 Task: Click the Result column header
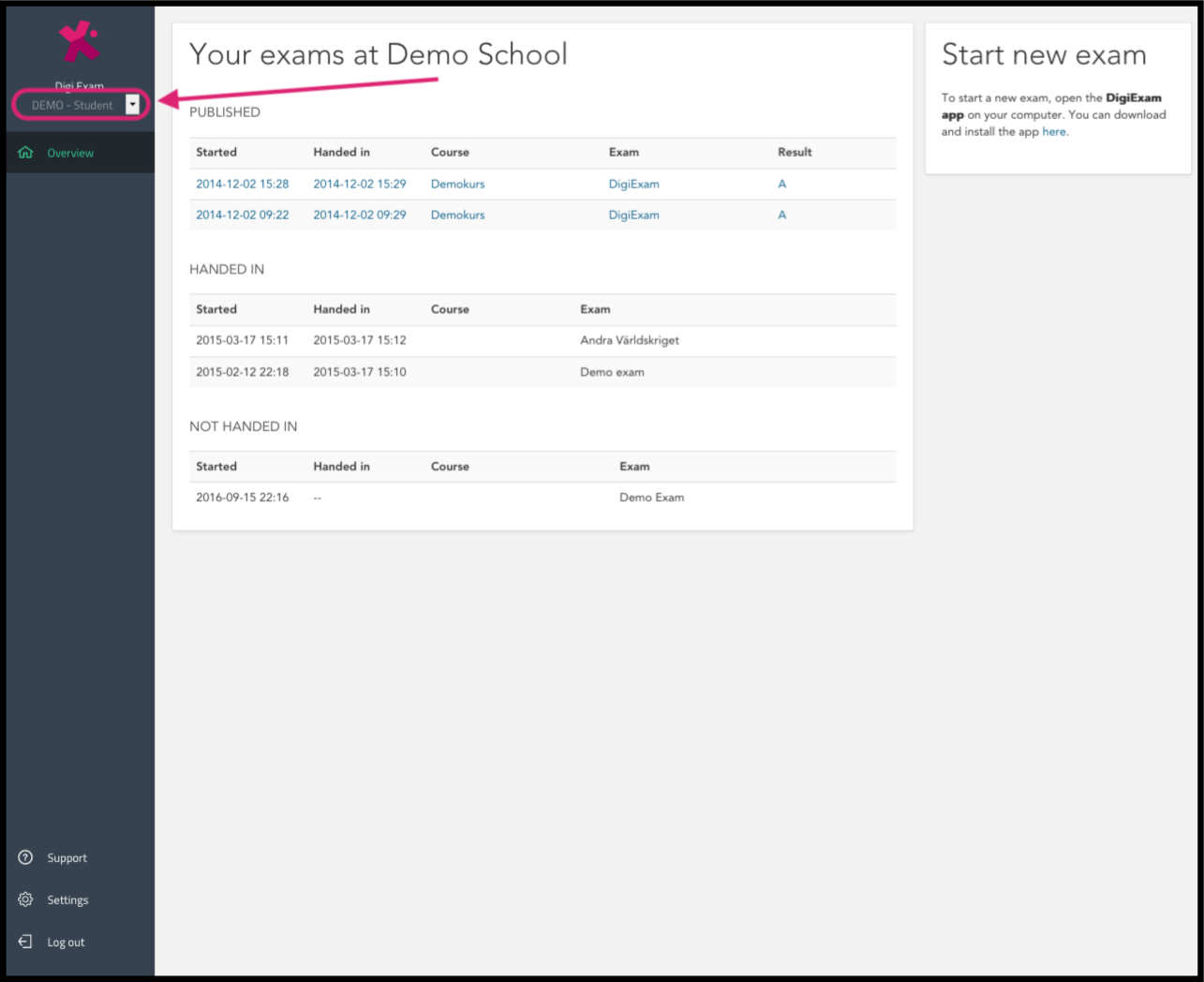point(795,152)
